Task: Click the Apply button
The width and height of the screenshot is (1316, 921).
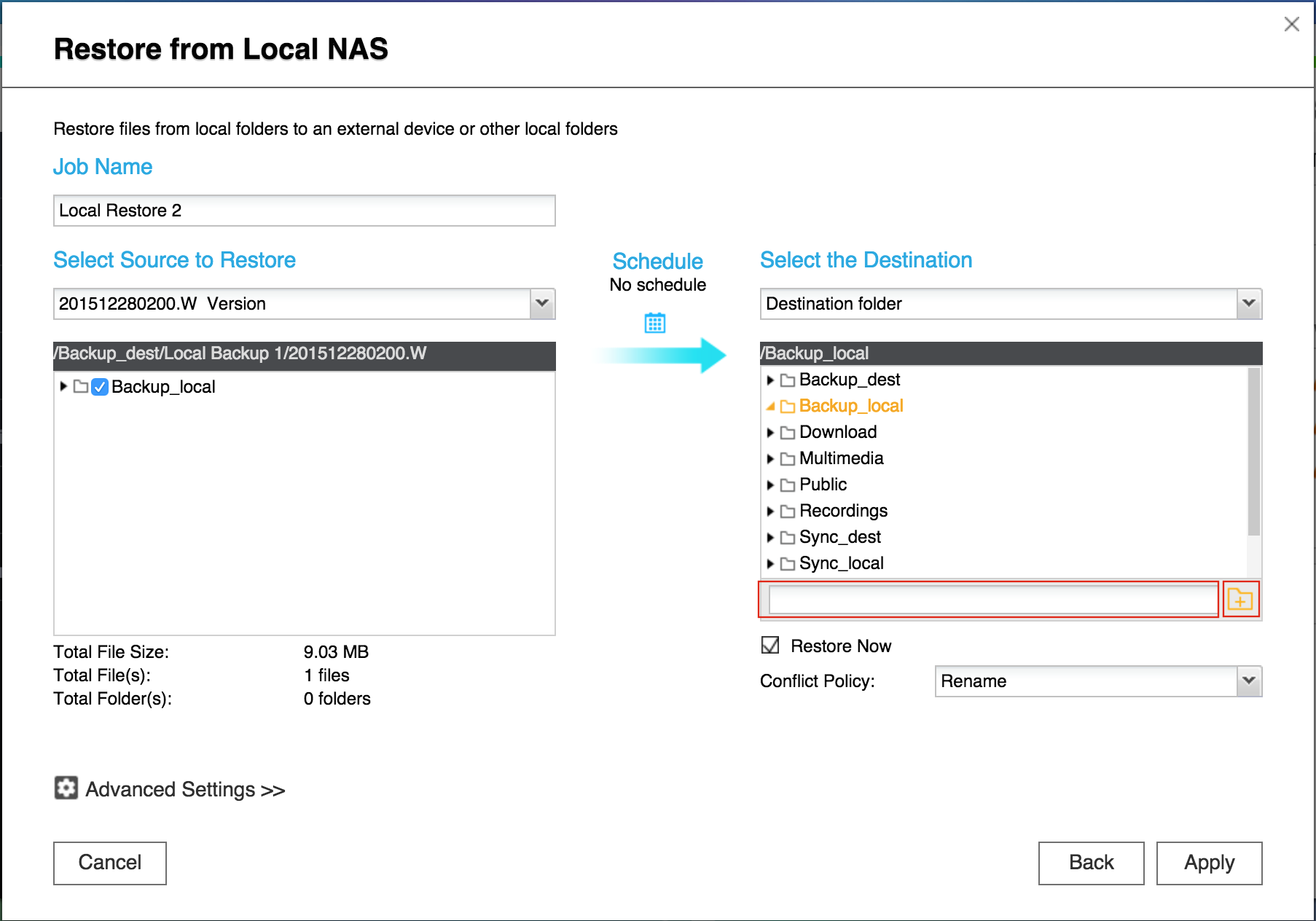Action: point(1209,863)
